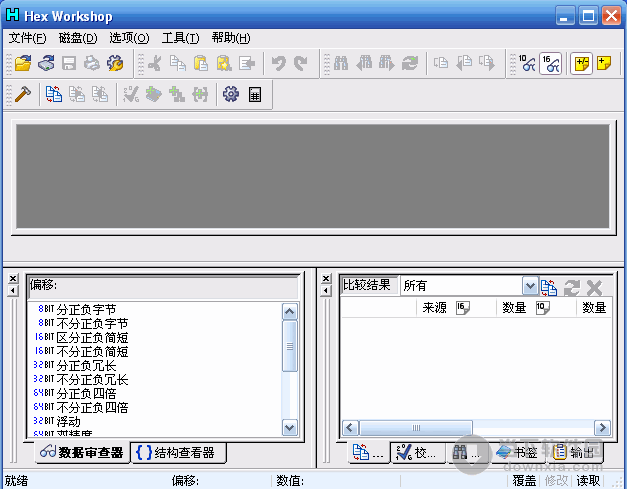Click data type list down arrow button

290,428
